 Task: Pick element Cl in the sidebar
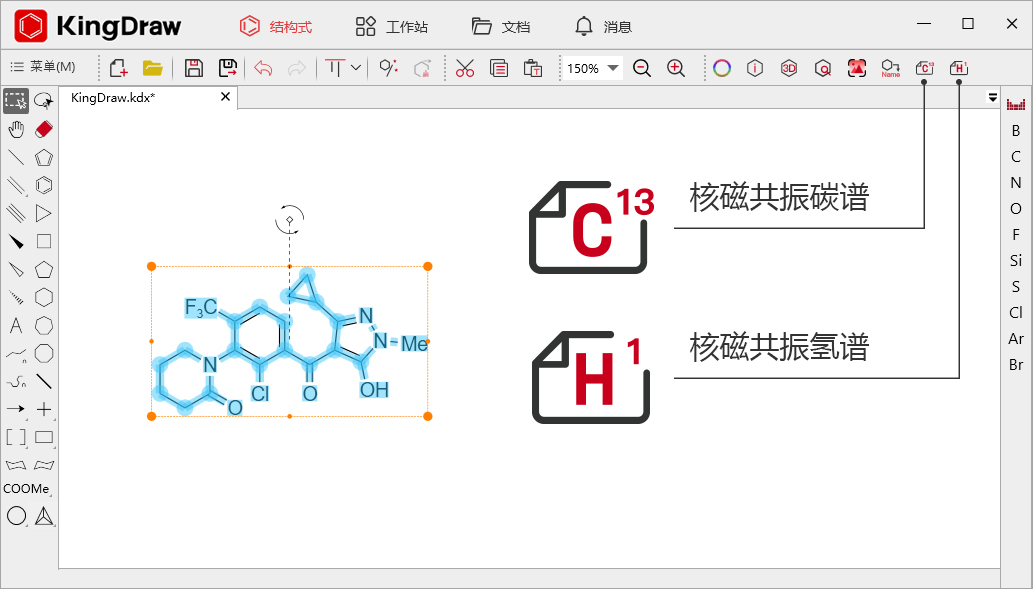click(x=1016, y=312)
